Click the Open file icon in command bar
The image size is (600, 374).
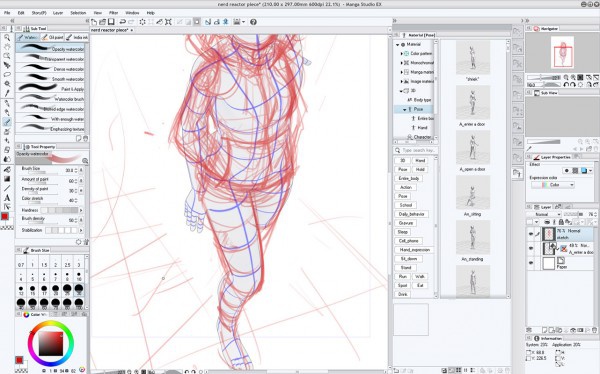point(102,22)
